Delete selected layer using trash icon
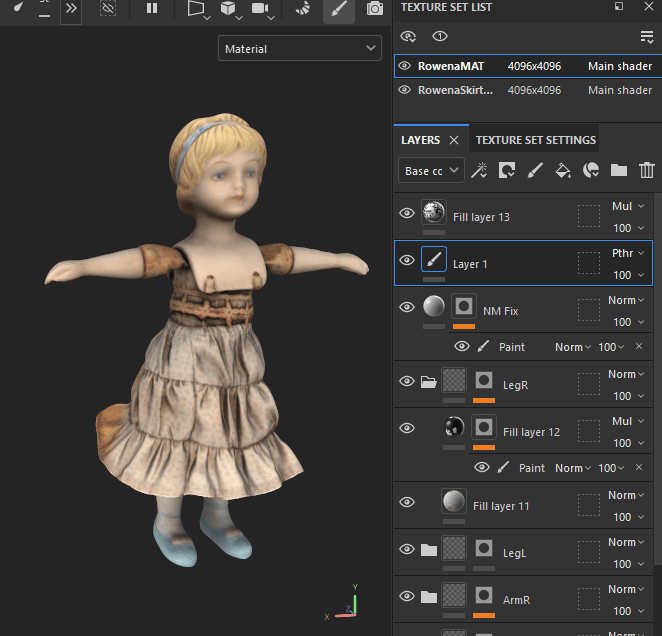This screenshot has height=636, width=662. click(x=647, y=171)
